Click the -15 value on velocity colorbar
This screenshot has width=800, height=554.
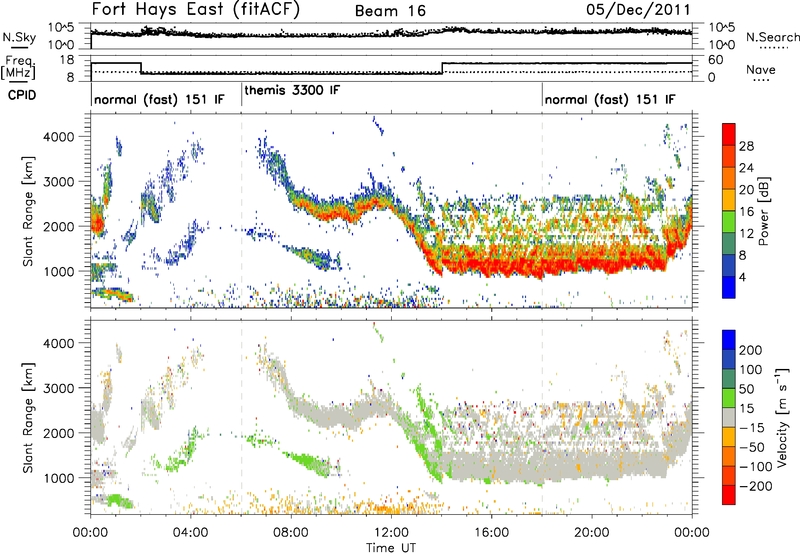[752, 427]
